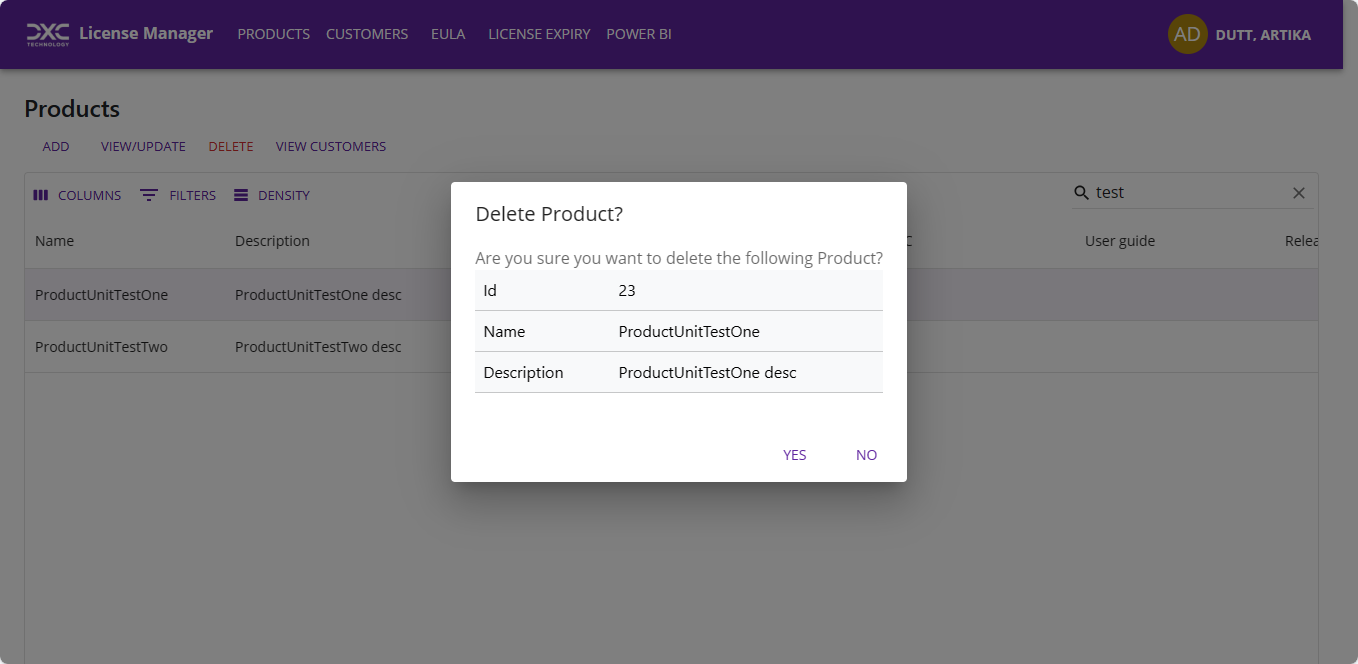Switch to the EULA section
Screen dimensions: 1358x664
447,34
